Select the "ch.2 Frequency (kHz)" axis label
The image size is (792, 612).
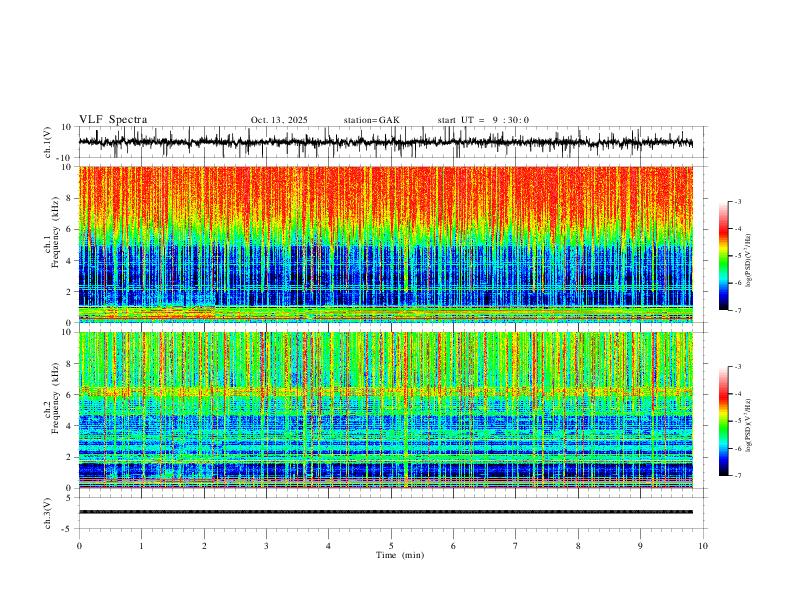pyautogui.click(x=52, y=398)
